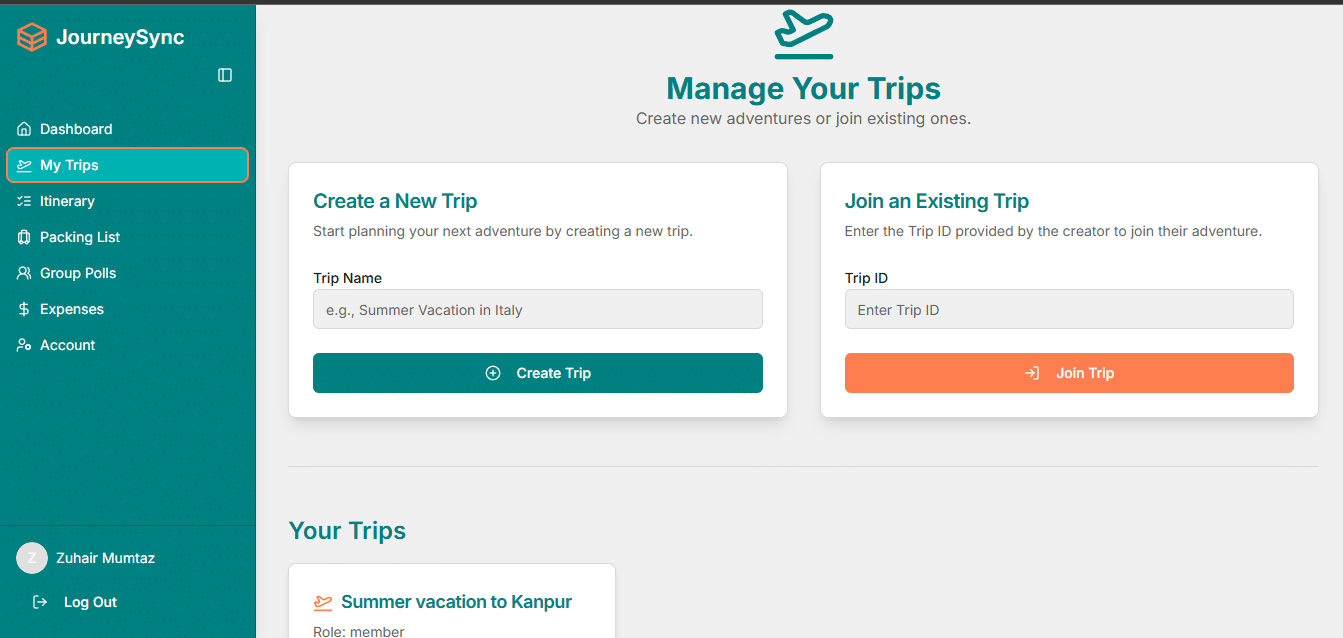This screenshot has width=1343, height=638.
Task: Click the Group Polls people icon
Action: pyautogui.click(x=24, y=273)
